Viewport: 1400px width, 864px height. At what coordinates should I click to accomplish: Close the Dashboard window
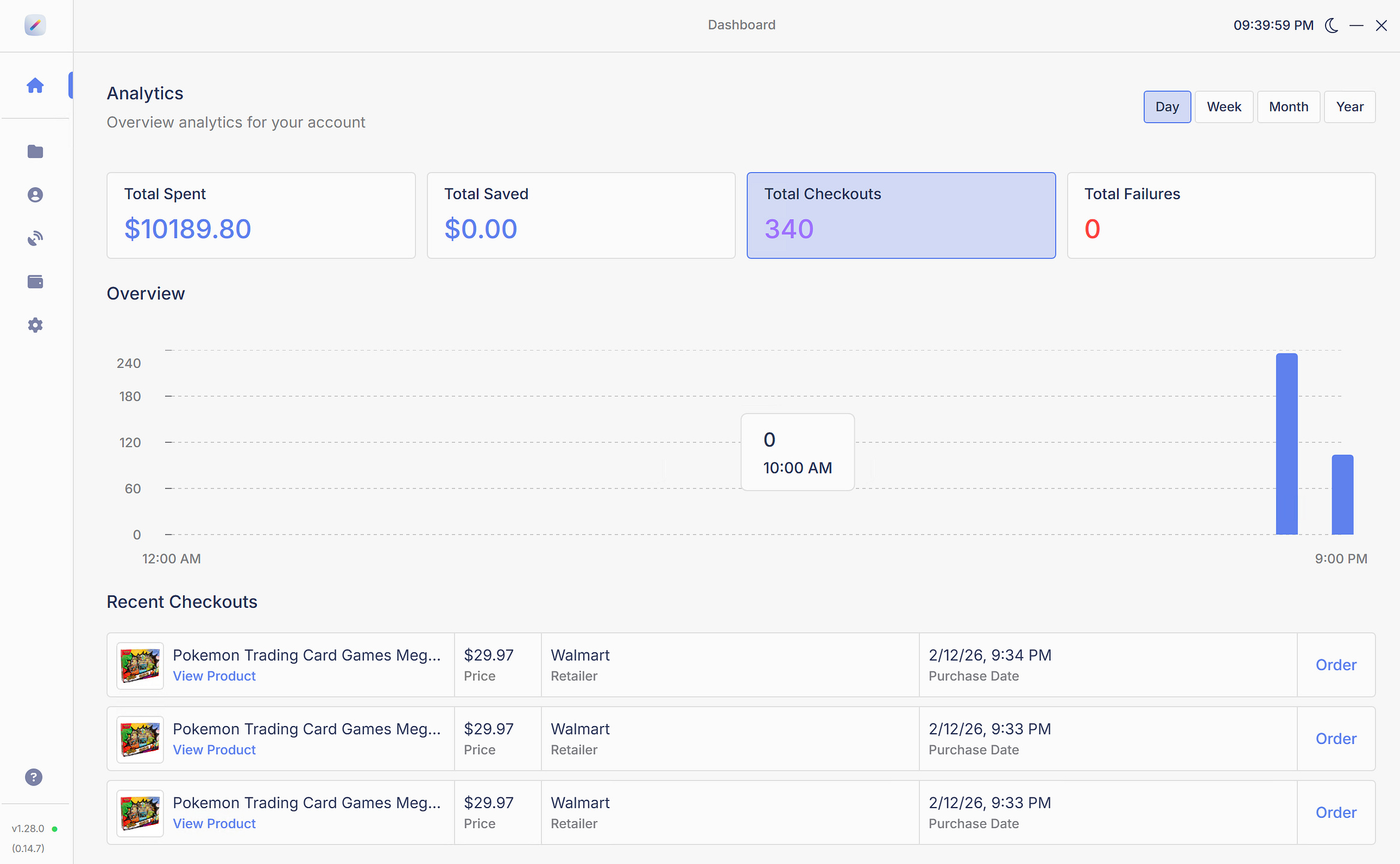(1381, 25)
